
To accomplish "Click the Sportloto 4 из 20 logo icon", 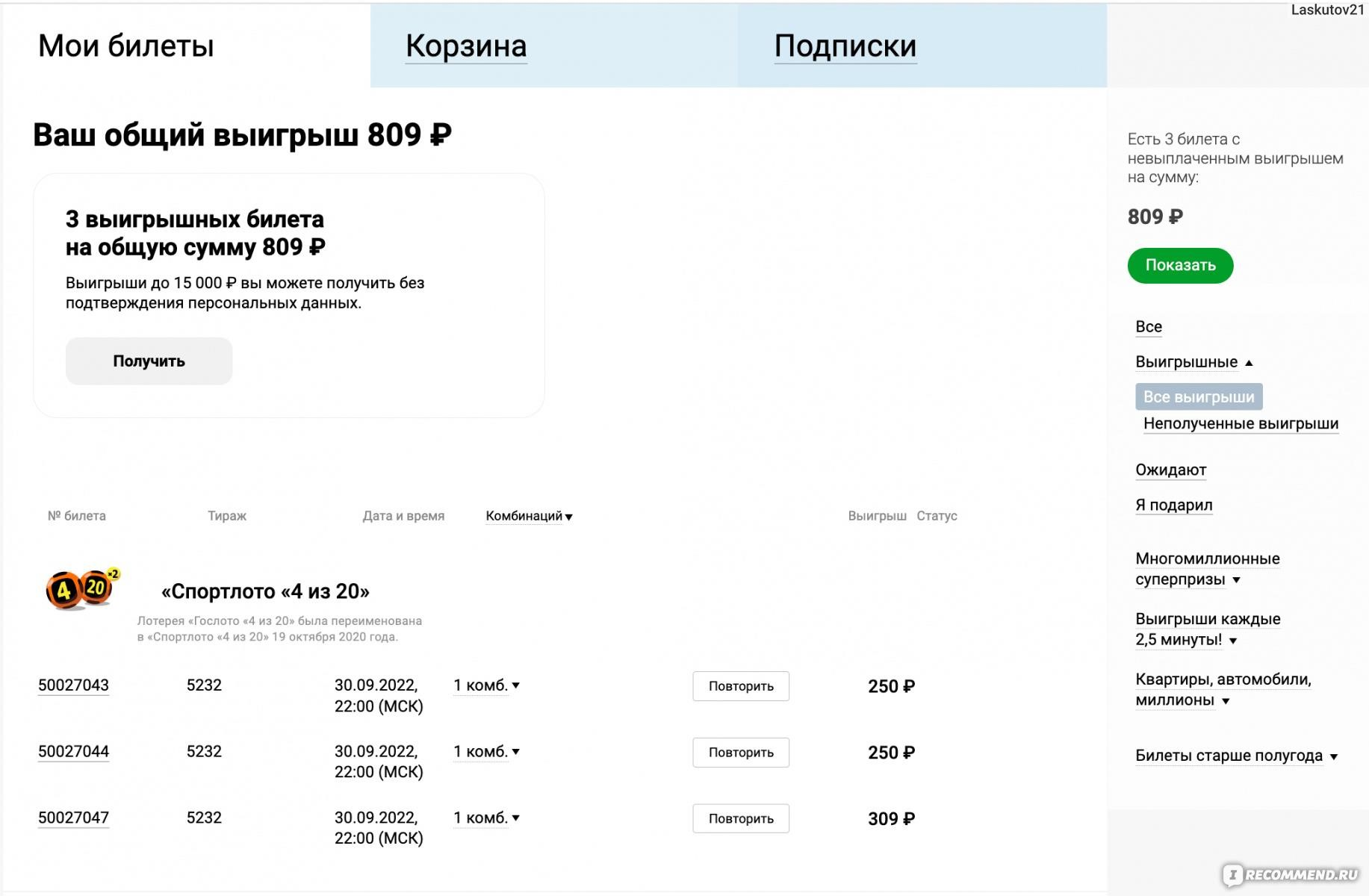I will tap(82, 589).
